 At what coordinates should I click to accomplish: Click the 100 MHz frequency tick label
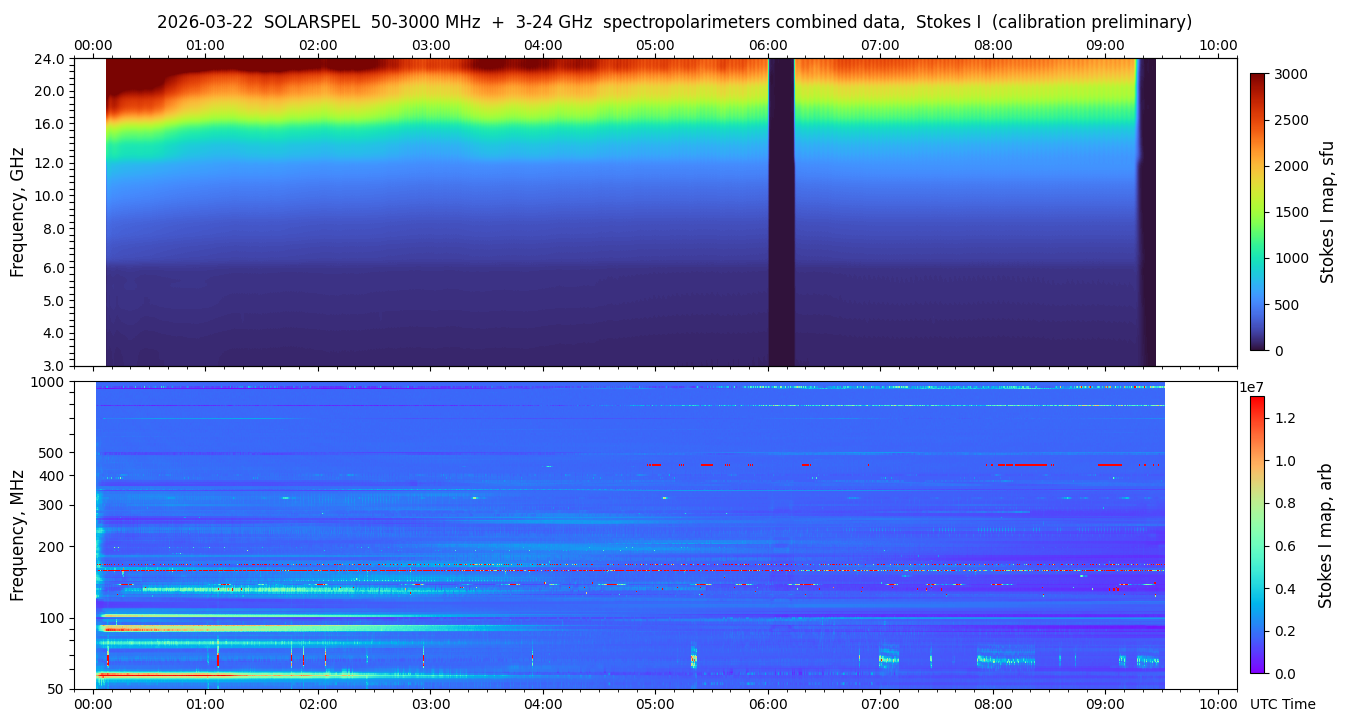click(x=51, y=618)
